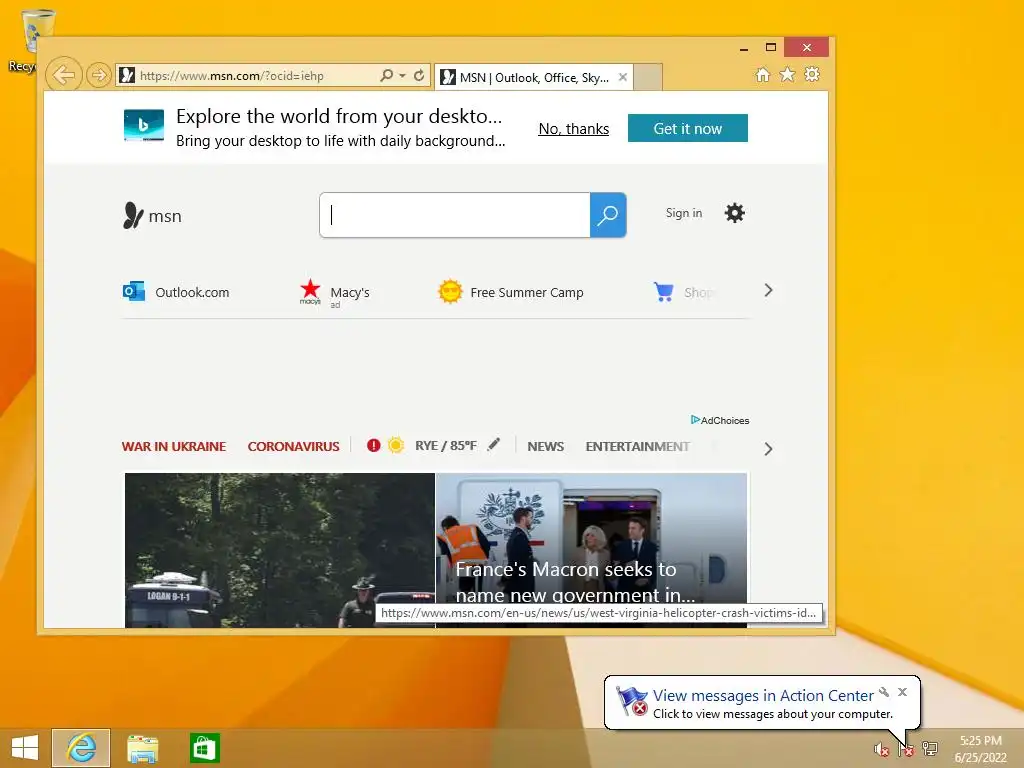Open the ENTERTAINMENT category
Image resolution: width=1024 pixels, height=768 pixels.
tap(637, 446)
